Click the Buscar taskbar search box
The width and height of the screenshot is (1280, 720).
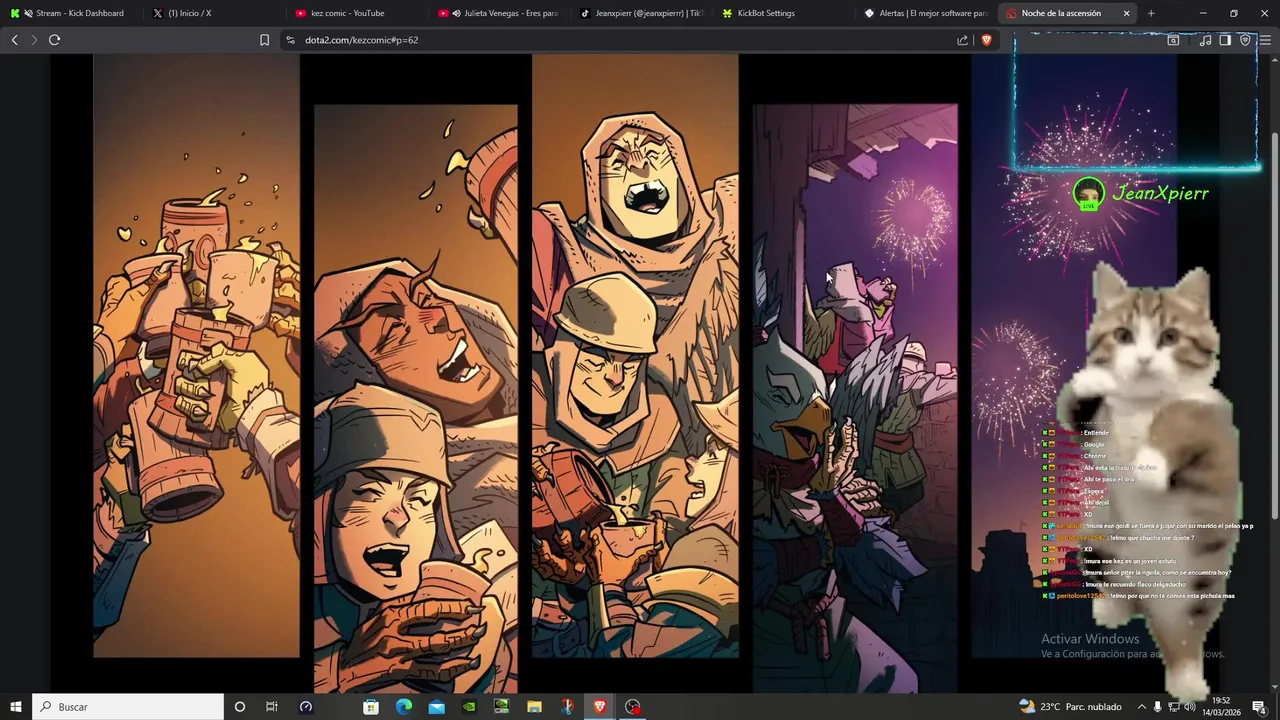coord(128,707)
